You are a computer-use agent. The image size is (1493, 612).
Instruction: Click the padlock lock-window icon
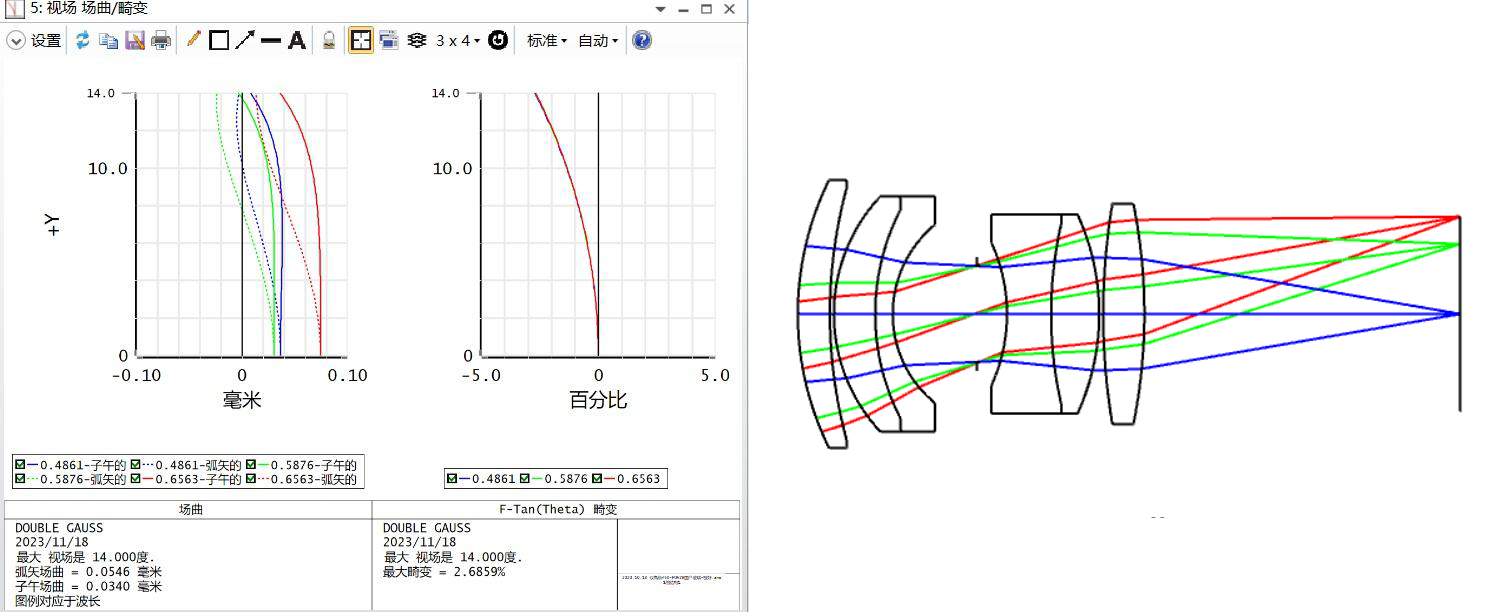[328, 41]
